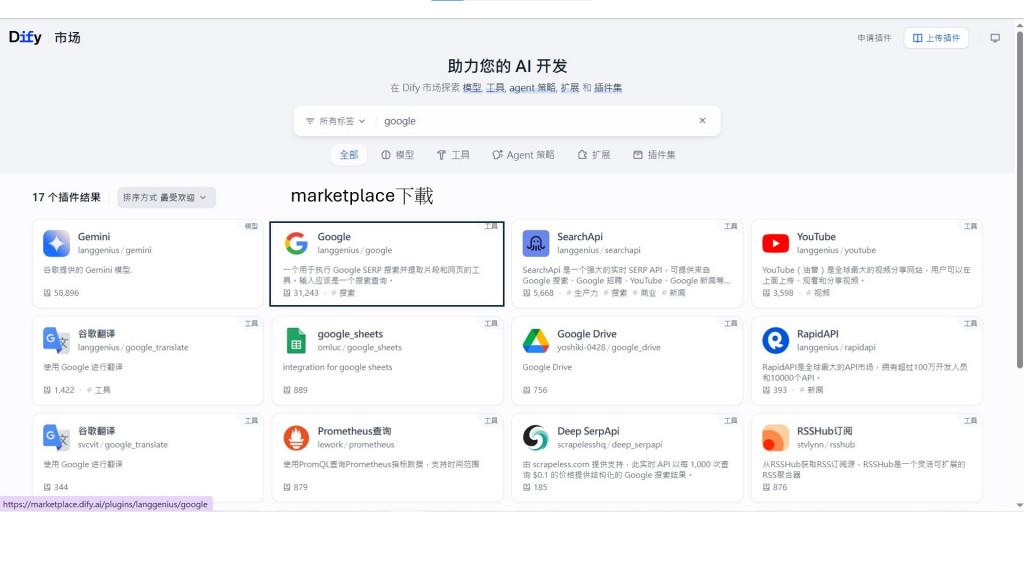The height and width of the screenshot is (576, 1024).
Task: Click the 市场 label next to Dify
Action: [x=67, y=38]
